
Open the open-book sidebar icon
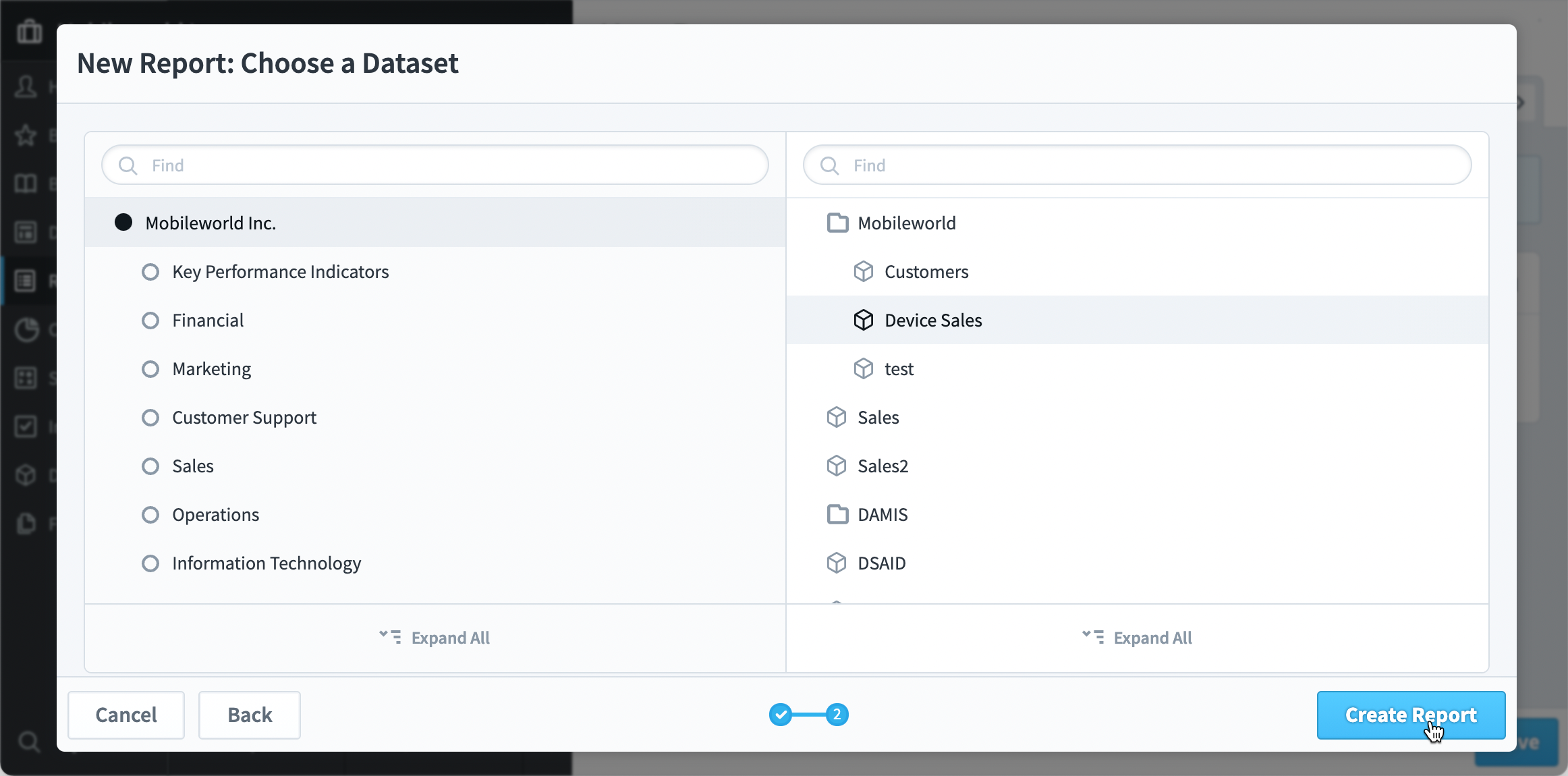point(26,184)
